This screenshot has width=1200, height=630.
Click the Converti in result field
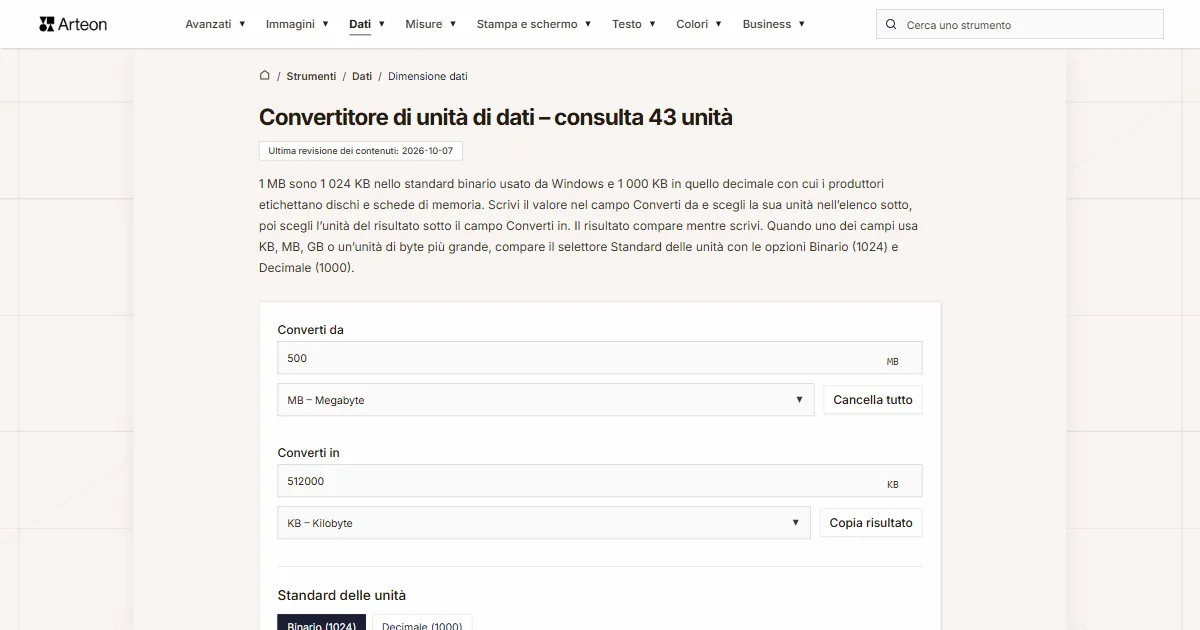point(600,481)
